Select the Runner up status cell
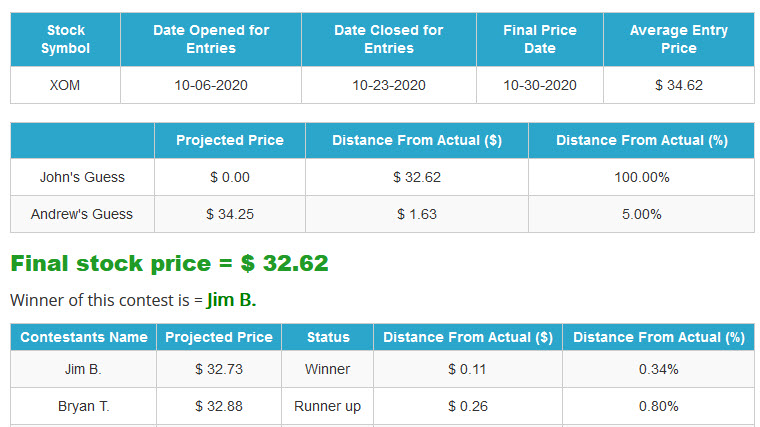This screenshot has width=760, height=427. [328, 406]
